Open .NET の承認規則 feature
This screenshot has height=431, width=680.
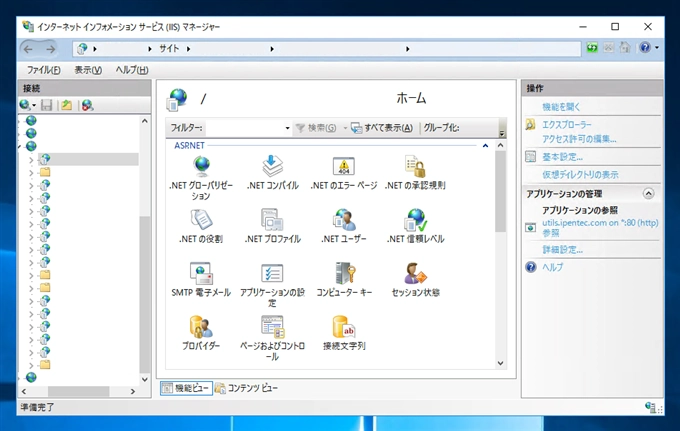415,173
